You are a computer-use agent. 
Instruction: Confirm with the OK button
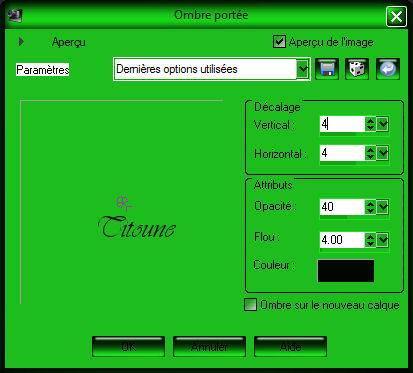[x=129, y=347]
